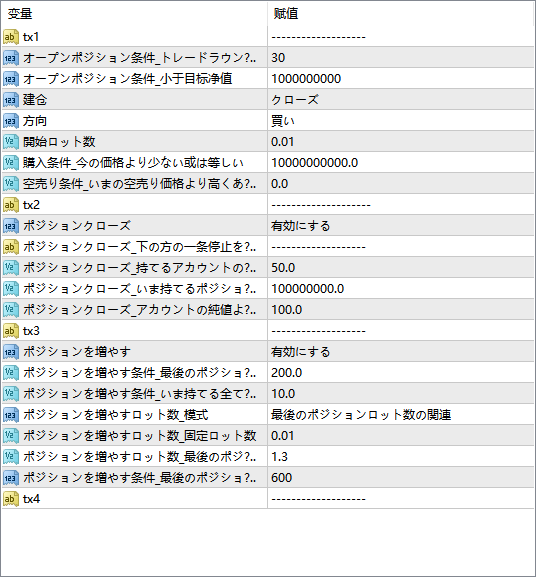Select the tx1 variable name
The image size is (536, 577).
pos(31,37)
